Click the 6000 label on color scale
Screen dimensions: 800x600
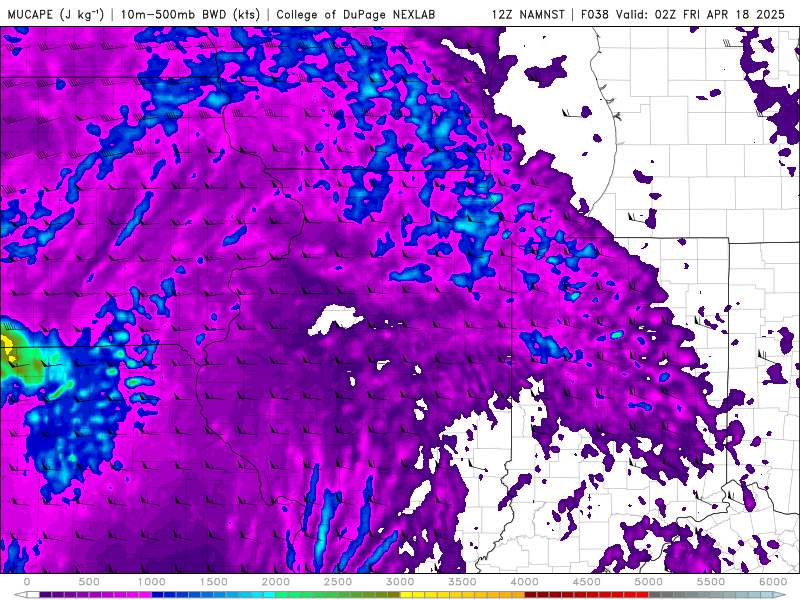click(773, 582)
